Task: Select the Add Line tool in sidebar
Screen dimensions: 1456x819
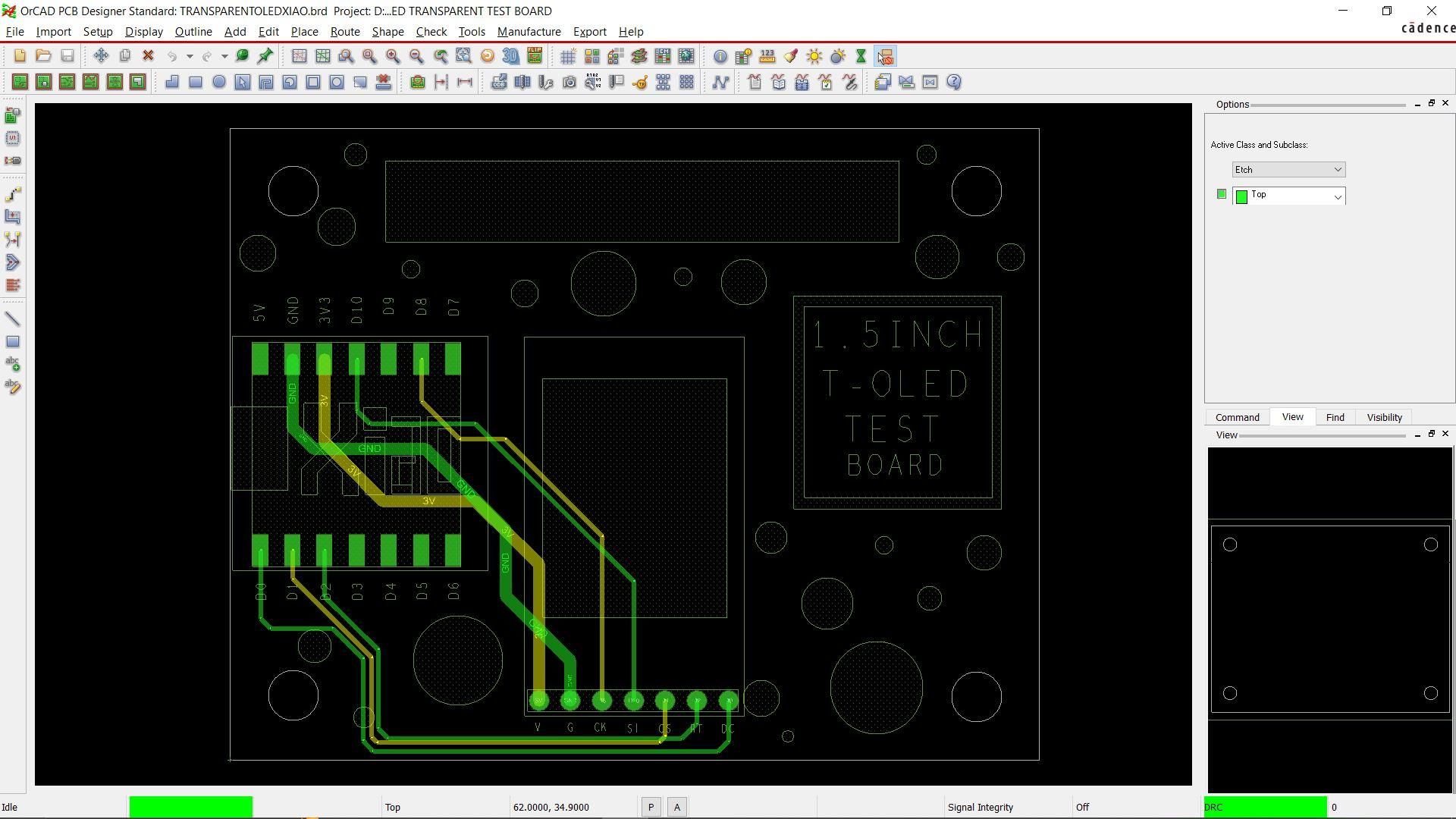Action: [13, 319]
